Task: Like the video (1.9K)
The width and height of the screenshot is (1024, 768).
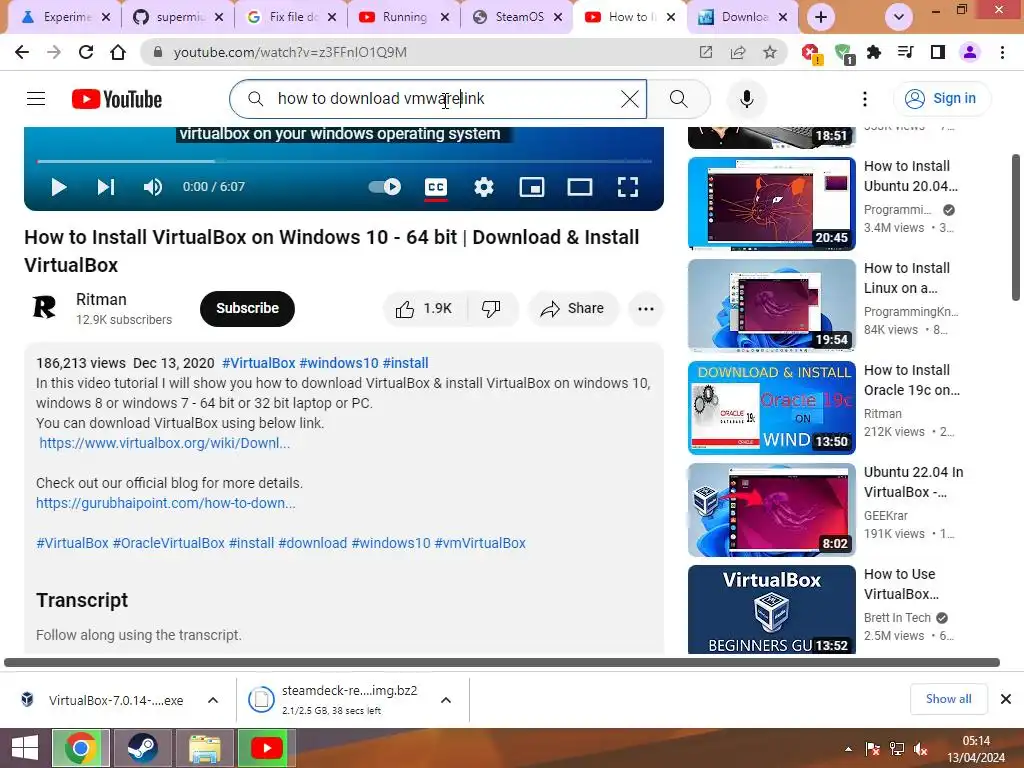Action: tap(424, 308)
